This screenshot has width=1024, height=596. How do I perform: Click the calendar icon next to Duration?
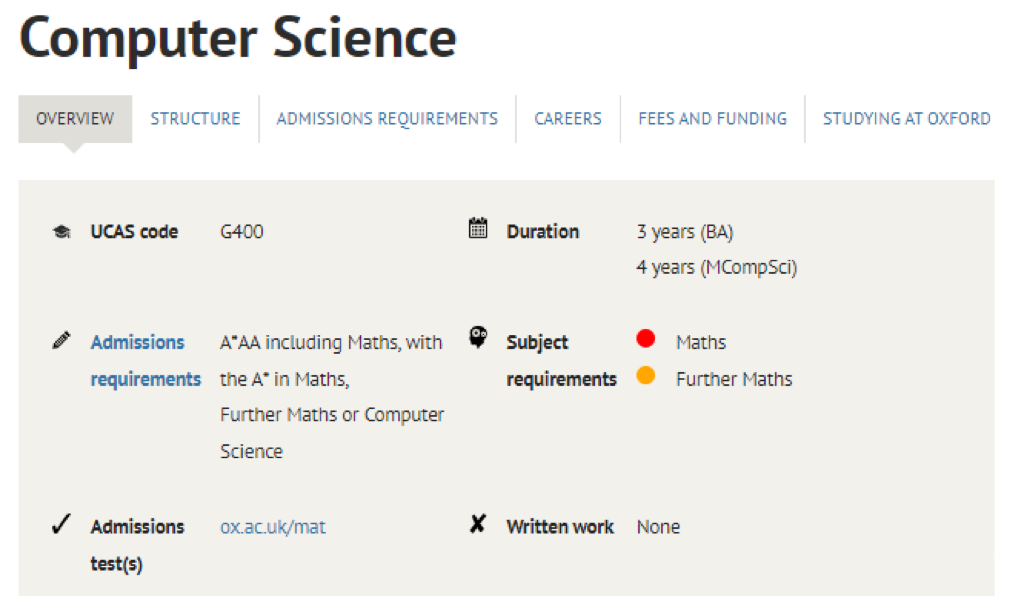(478, 228)
